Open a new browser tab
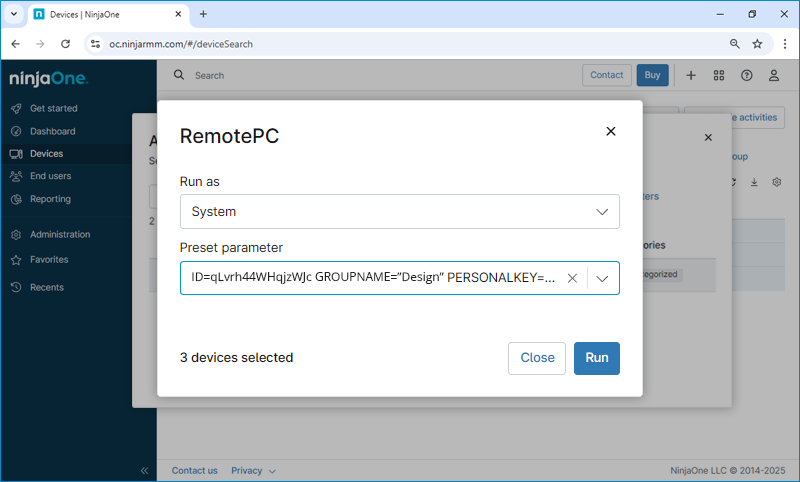The image size is (800, 482). [203, 14]
